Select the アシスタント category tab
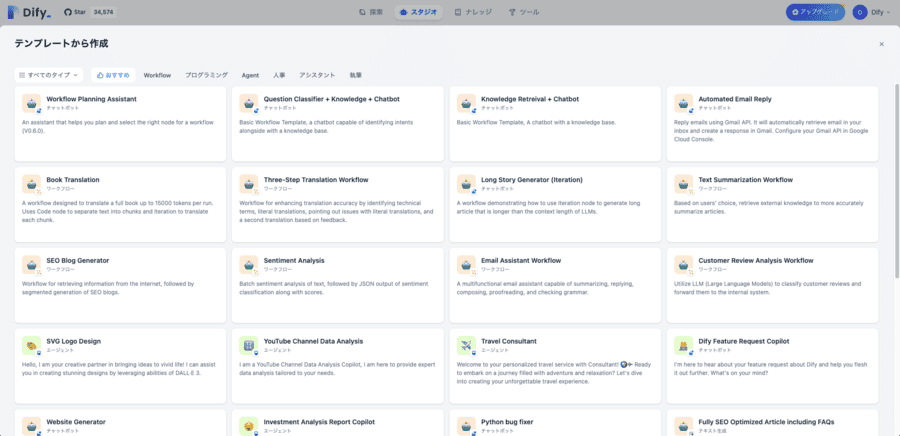This screenshot has width=900, height=436. tap(317, 75)
